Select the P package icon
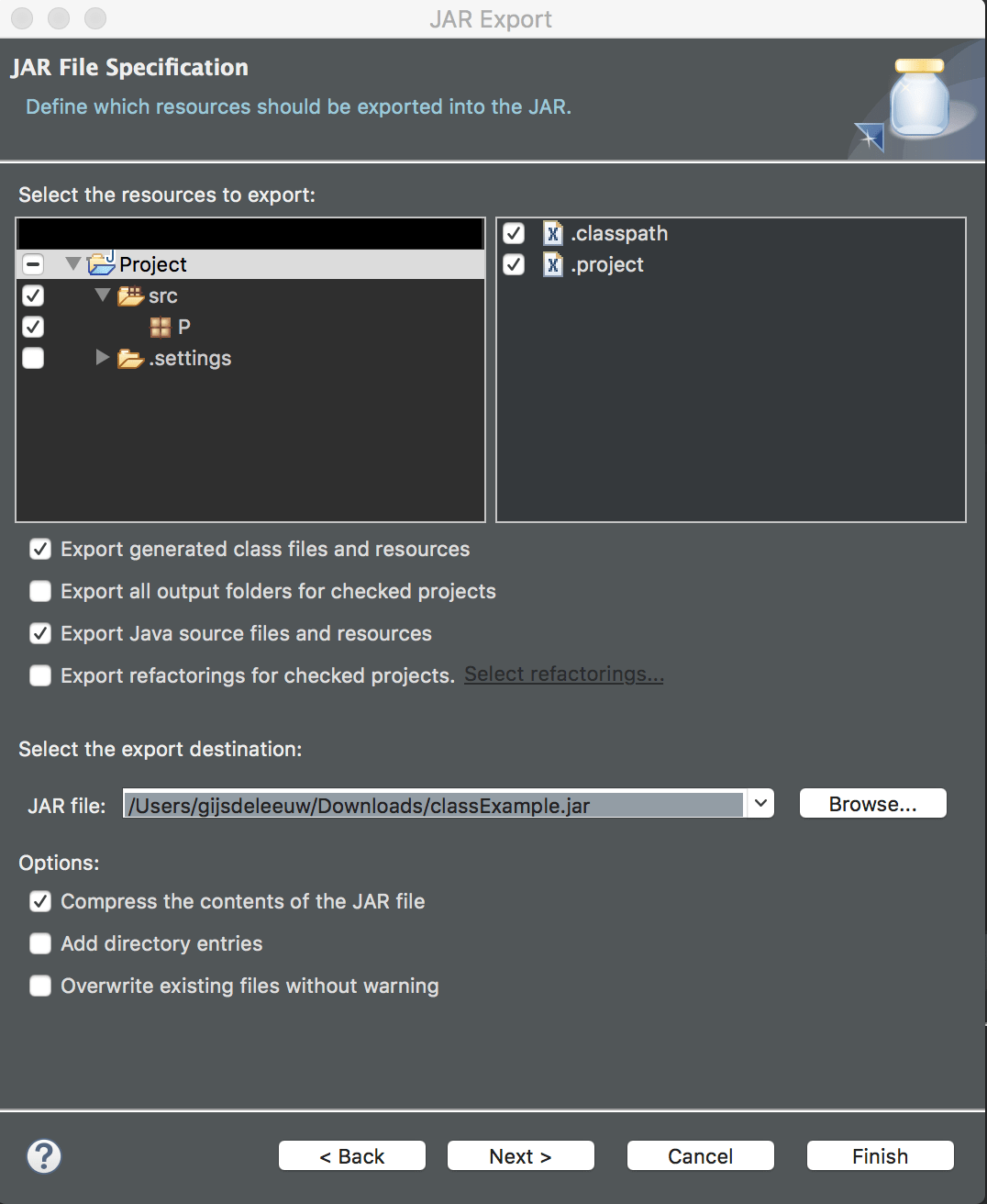The width and height of the screenshot is (987, 1204). pos(161,327)
